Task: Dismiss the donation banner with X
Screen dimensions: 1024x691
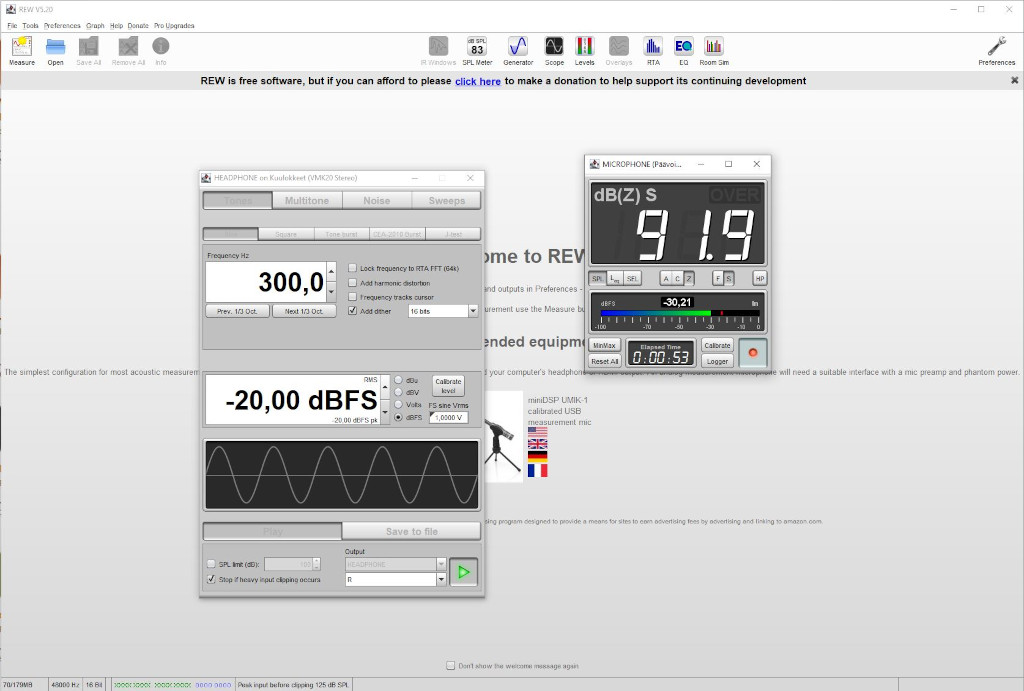Action: (x=1014, y=80)
